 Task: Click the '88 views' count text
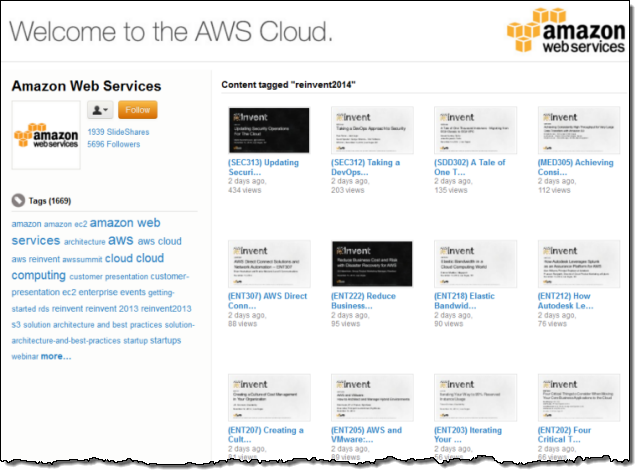pyautogui.click(x=242, y=324)
